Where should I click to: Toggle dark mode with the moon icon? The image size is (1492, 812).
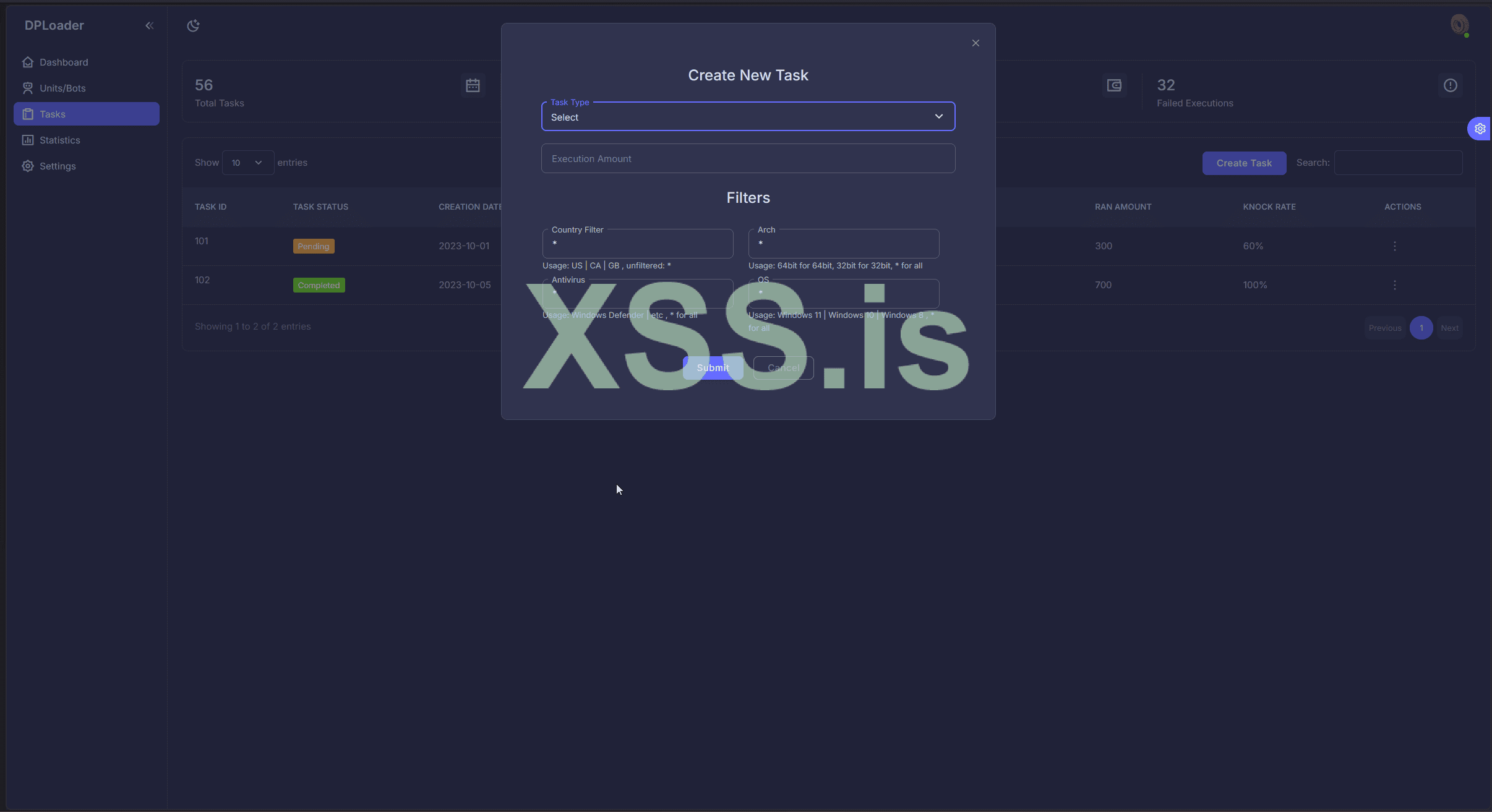[194, 25]
